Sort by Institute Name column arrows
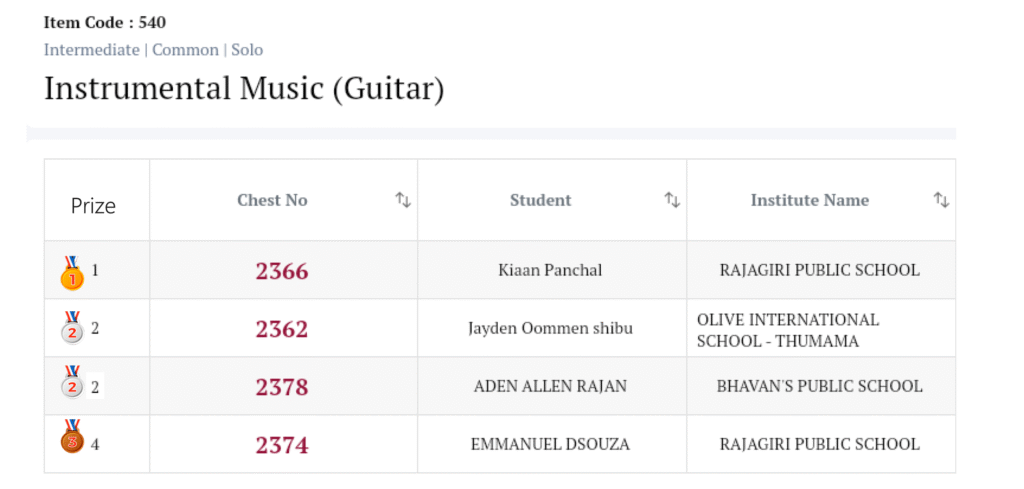Screen dimensions: 1024x489 941,200
